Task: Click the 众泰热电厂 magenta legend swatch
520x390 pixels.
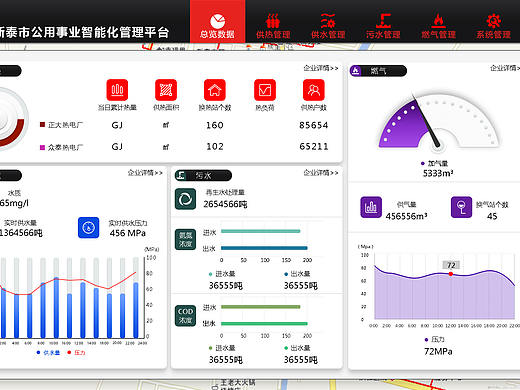Action: tap(42, 147)
